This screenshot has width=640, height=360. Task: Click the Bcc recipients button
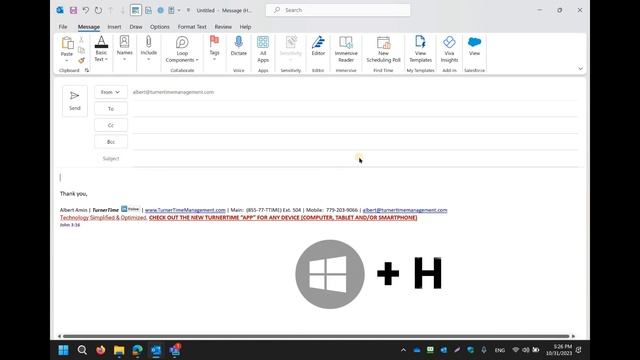tap(111, 142)
